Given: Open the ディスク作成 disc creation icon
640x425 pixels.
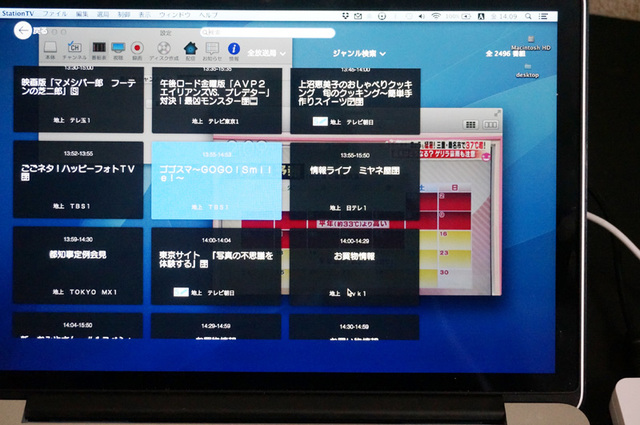Looking at the screenshot, I should click(x=163, y=49).
